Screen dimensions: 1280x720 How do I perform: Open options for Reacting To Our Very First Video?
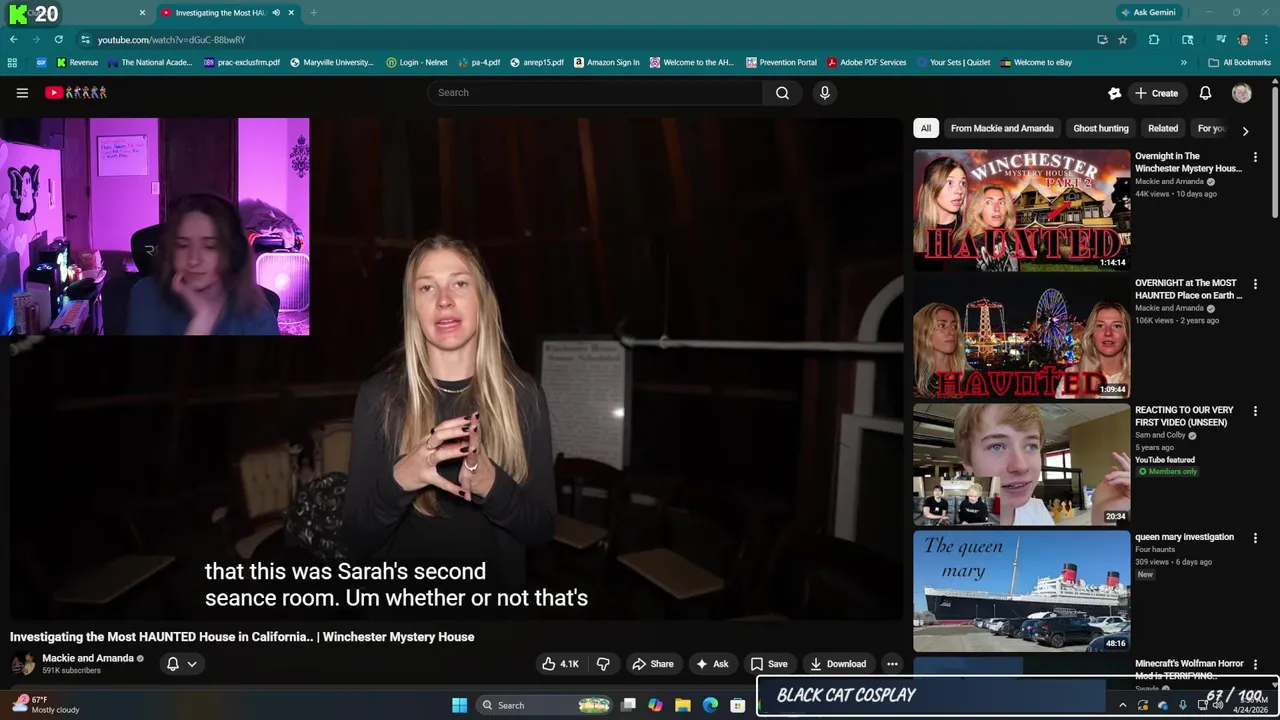pos(1255,411)
